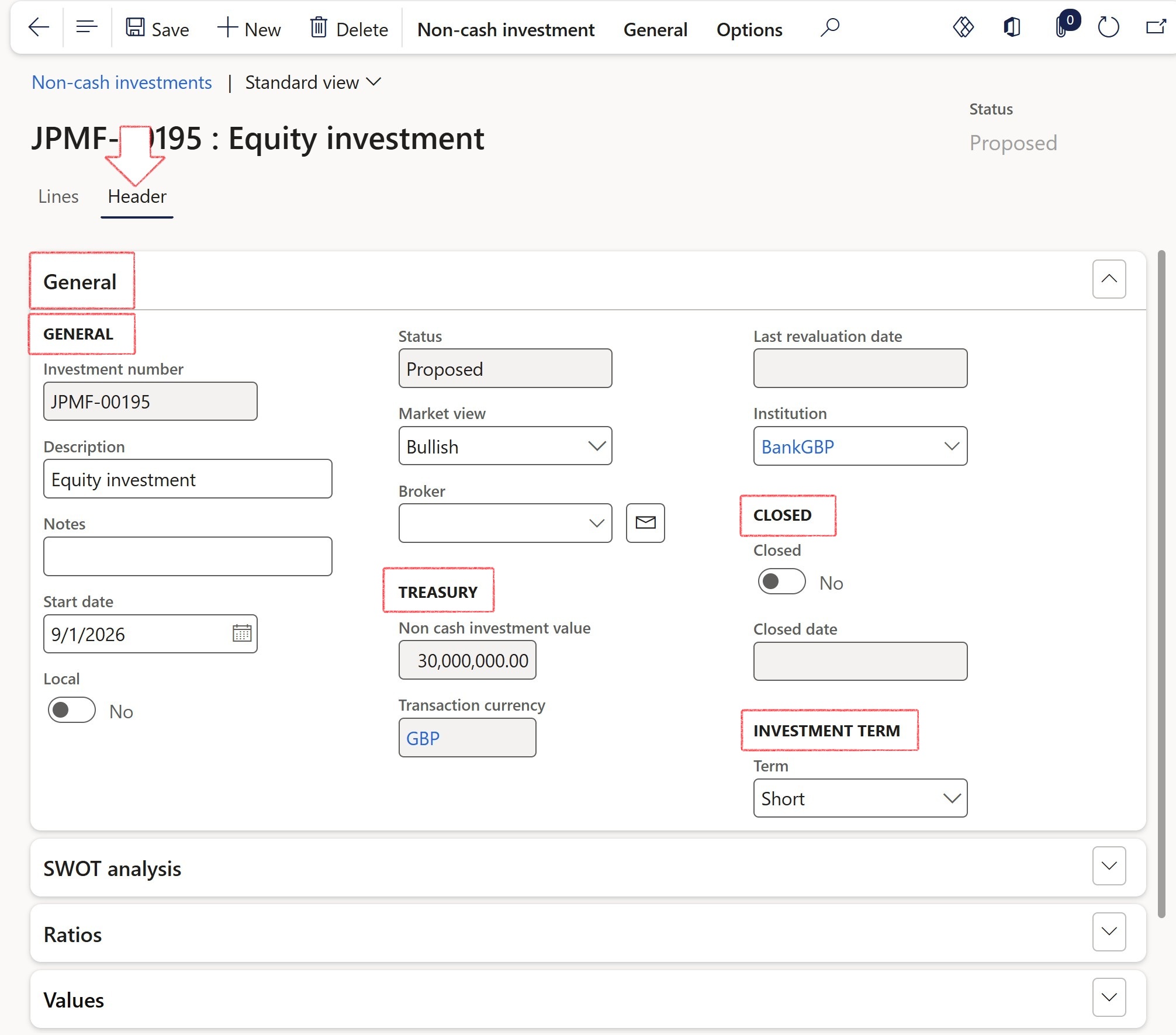Image resolution: width=1176 pixels, height=1035 pixels.
Task: Expand the Standard view selector
Action: (313, 82)
